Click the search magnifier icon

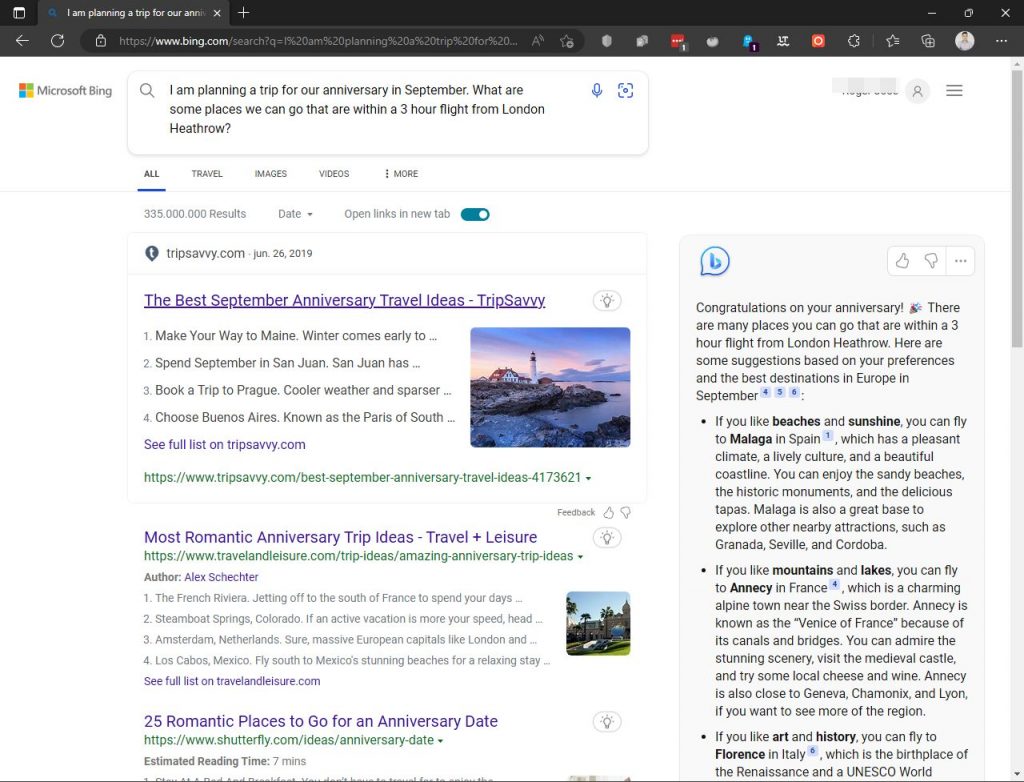point(147,90)
